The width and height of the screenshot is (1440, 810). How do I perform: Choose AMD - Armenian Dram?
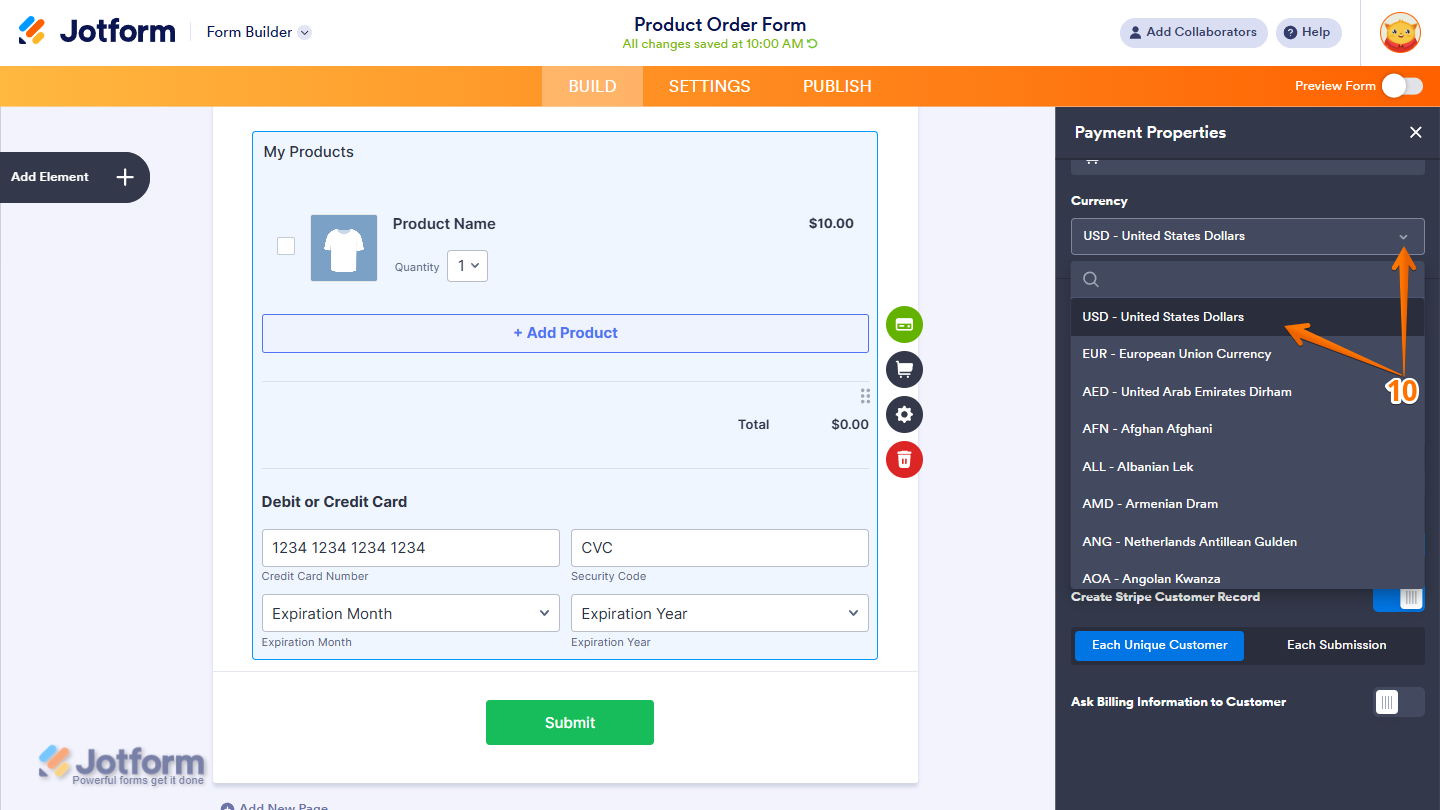pyautogui.click(x=1247, y=504)
